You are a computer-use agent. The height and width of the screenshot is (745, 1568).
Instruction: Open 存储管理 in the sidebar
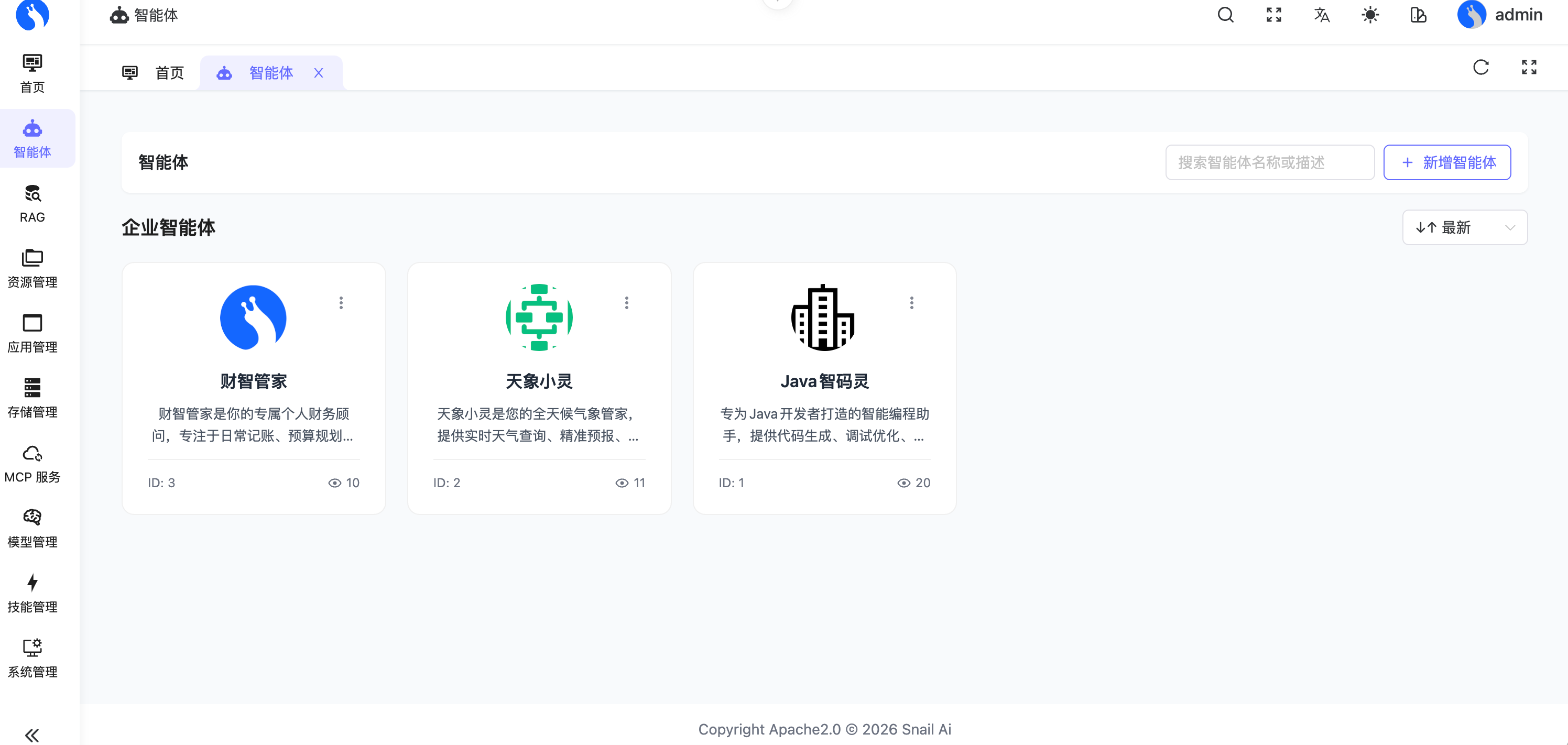32,399
